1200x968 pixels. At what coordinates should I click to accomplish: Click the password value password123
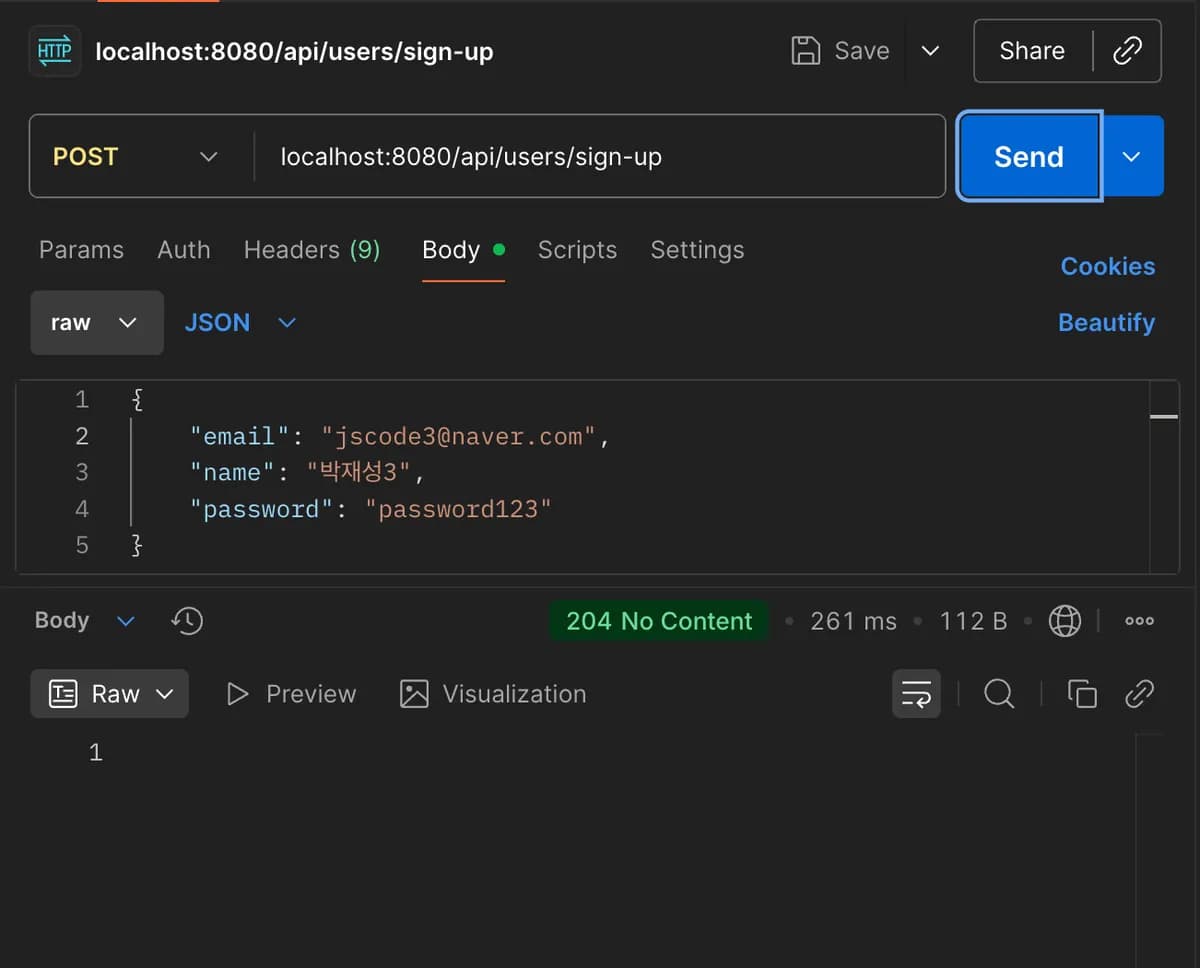(458, 509)
